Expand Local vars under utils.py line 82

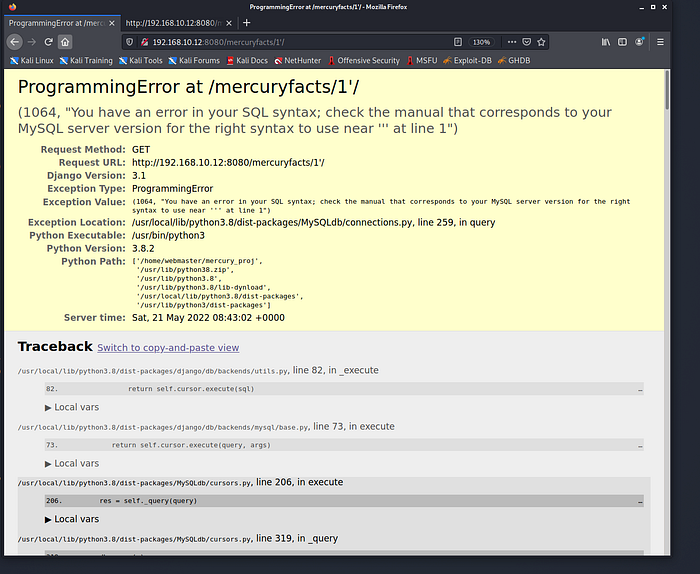(x=71, y=407)
